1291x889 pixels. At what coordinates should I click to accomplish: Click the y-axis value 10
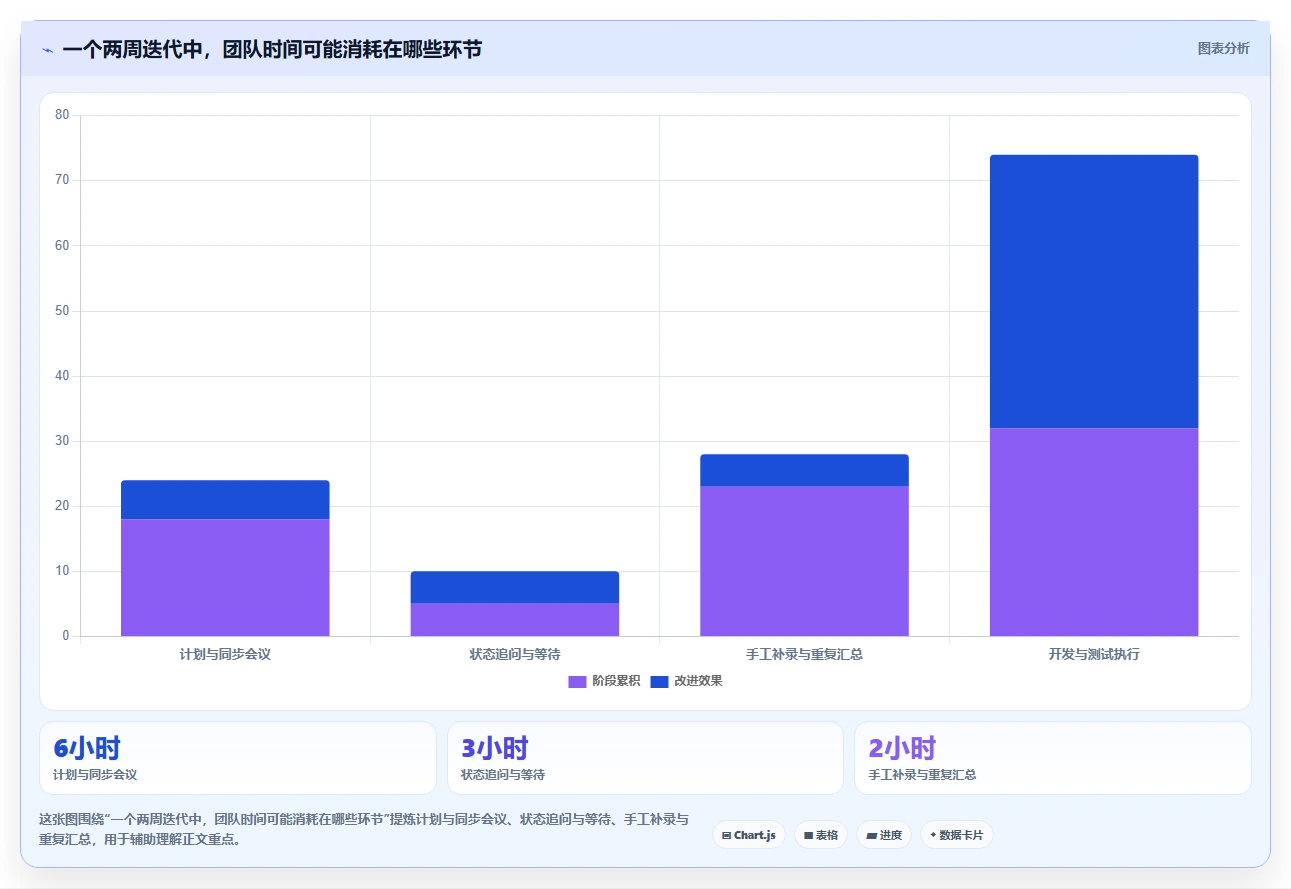62,571
